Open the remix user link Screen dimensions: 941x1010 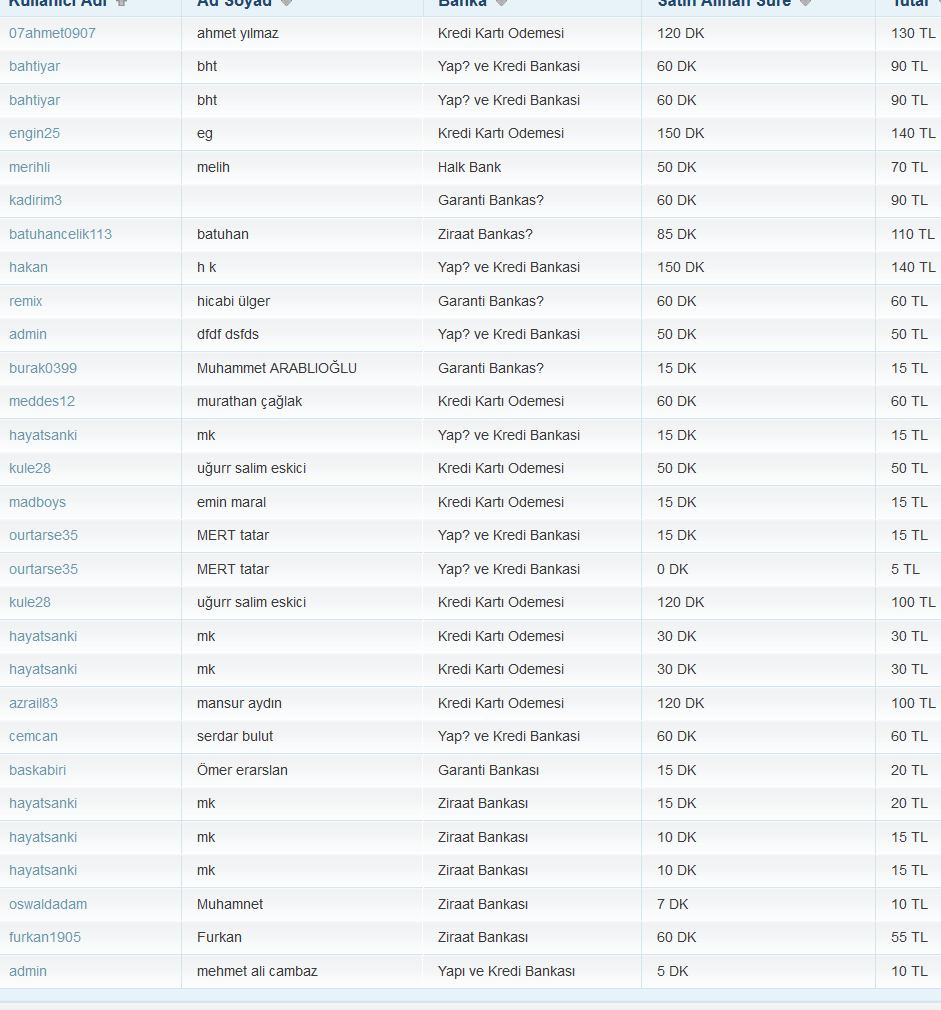point(26,301)
